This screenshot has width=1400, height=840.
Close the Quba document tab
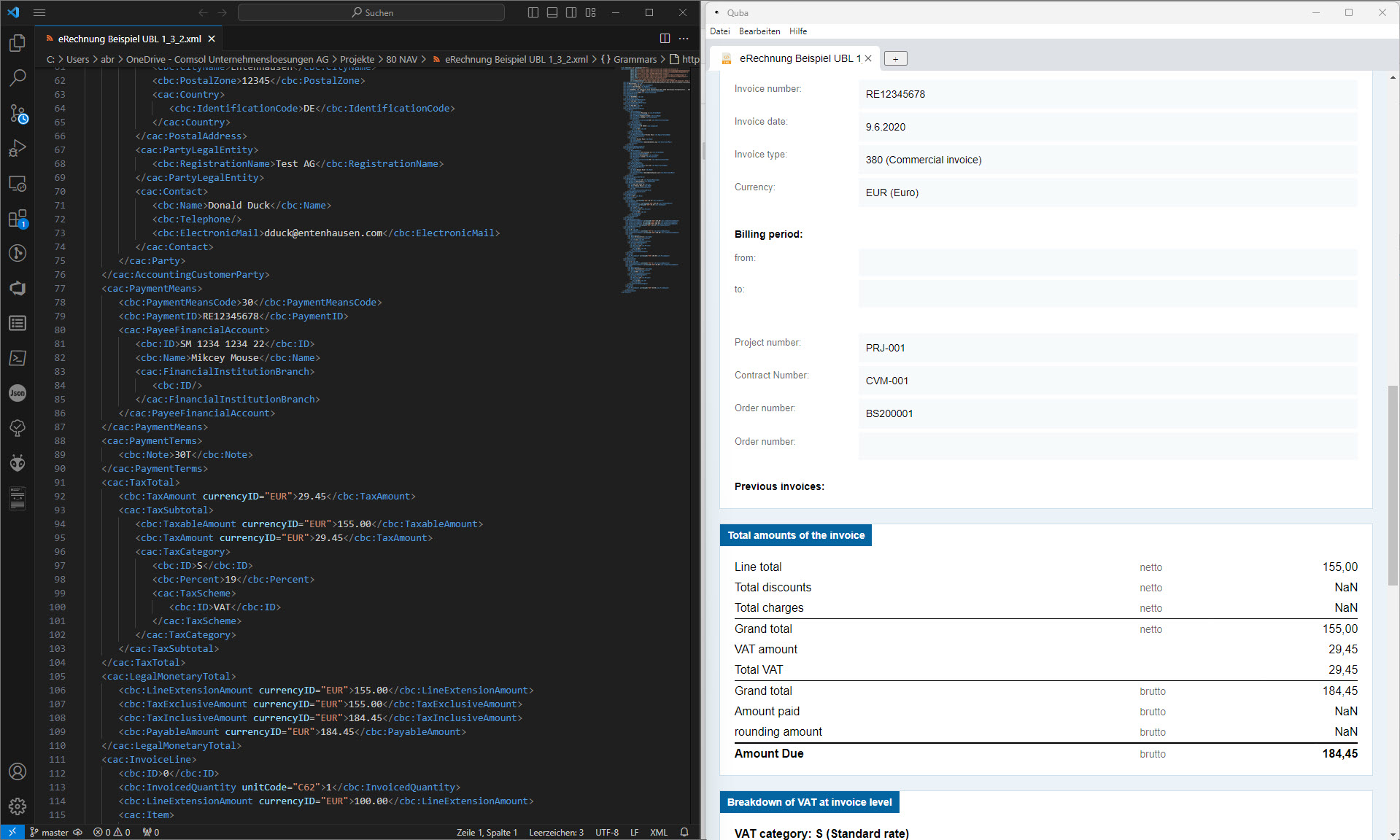(x=868, y=58)
